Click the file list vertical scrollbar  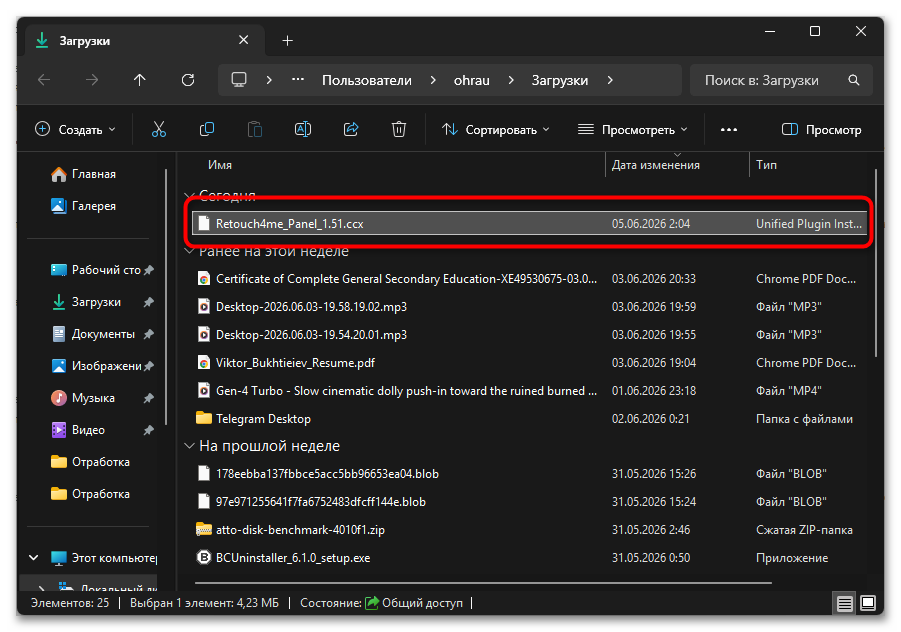tap(876, 263)
